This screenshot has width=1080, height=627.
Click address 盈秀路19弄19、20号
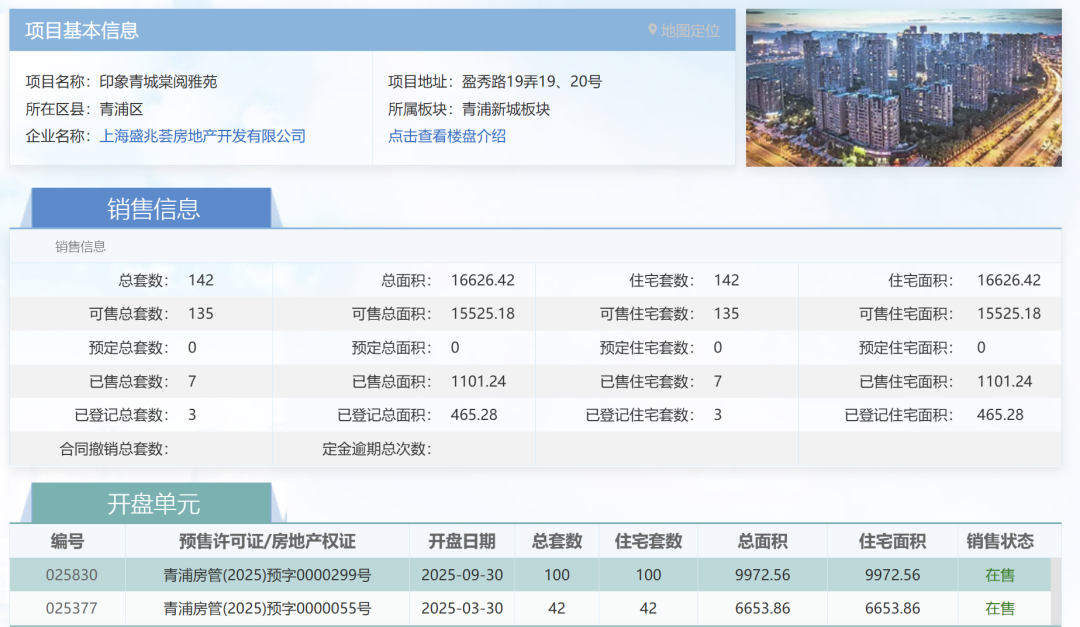[532, 82]
